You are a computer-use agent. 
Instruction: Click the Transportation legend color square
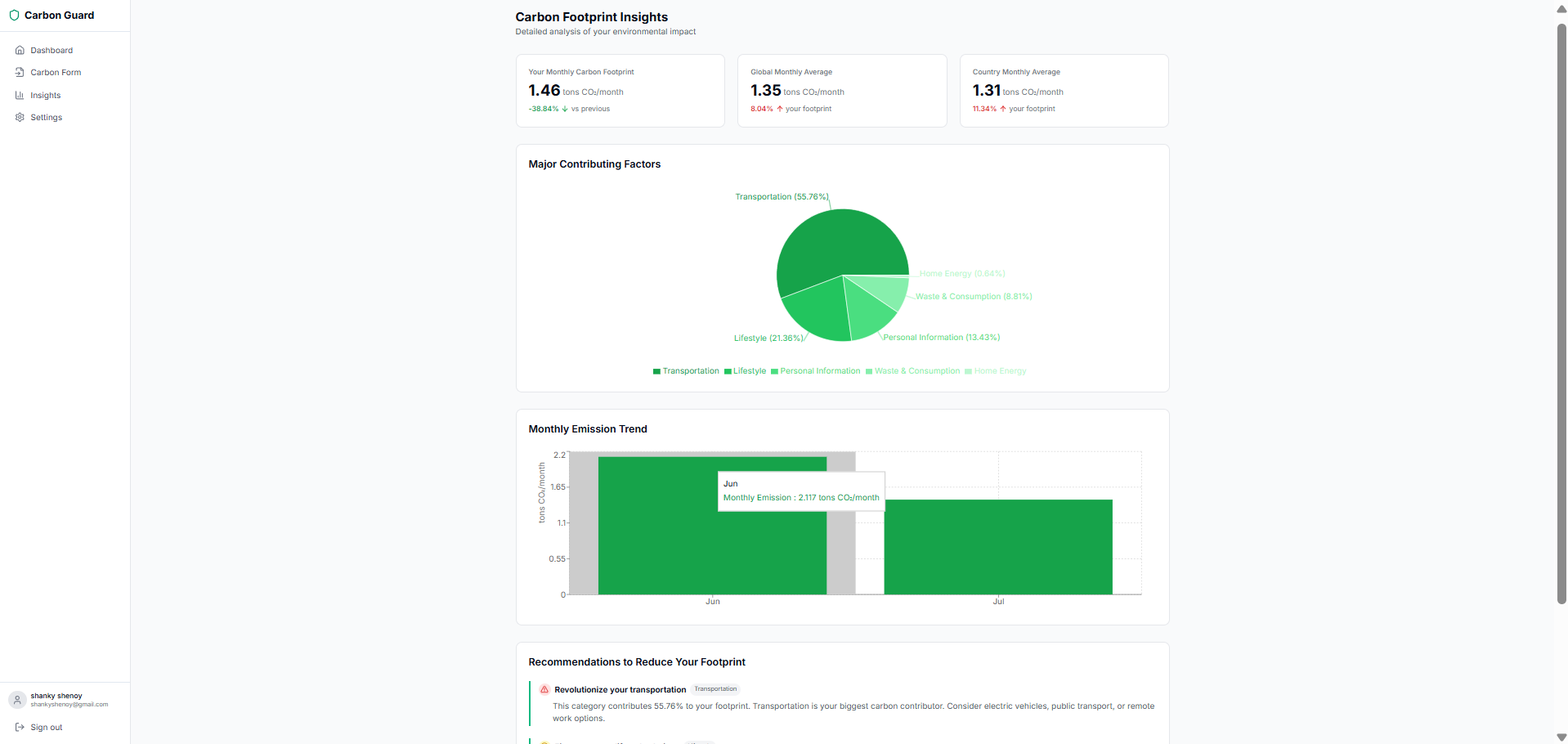point(656,372)
